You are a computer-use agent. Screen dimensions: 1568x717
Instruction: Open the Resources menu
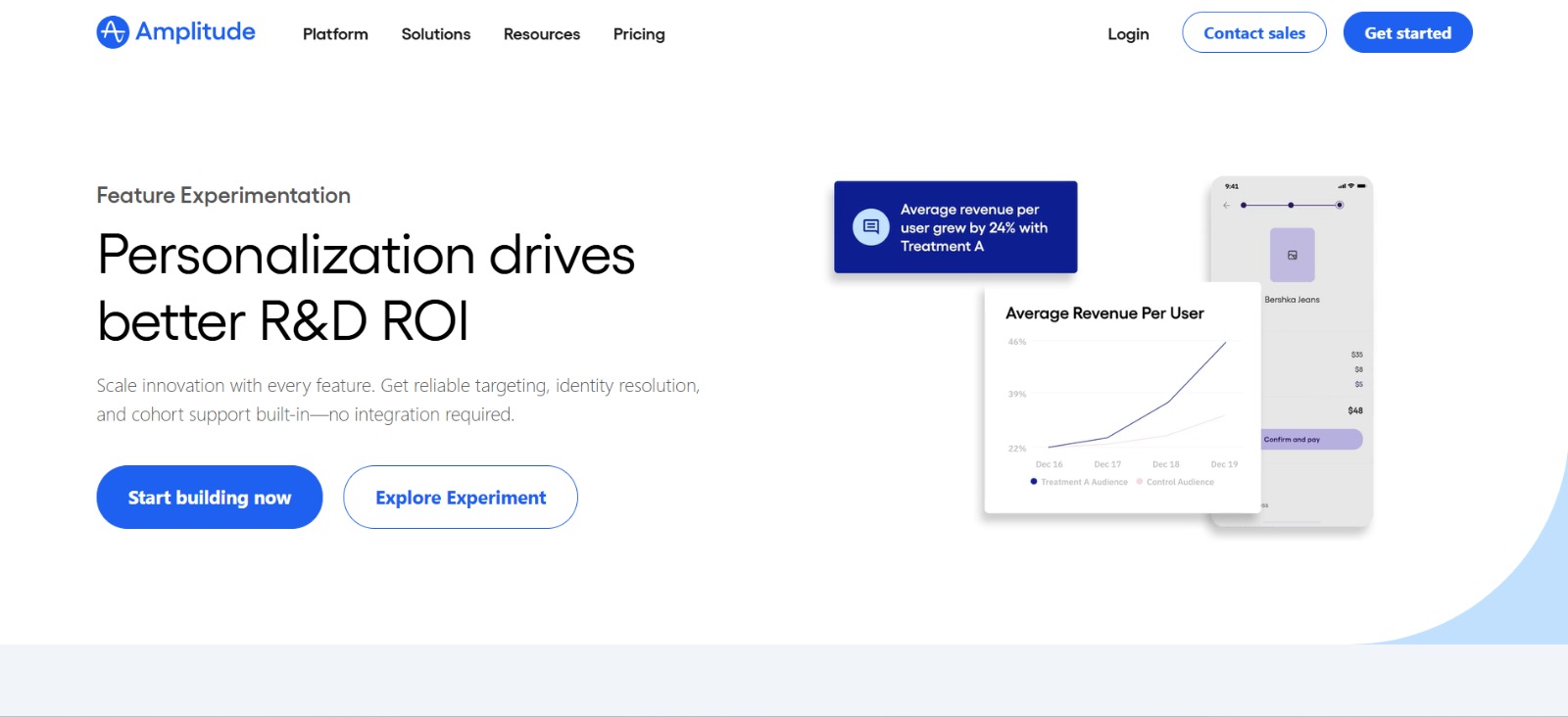(x=542, y=34)
